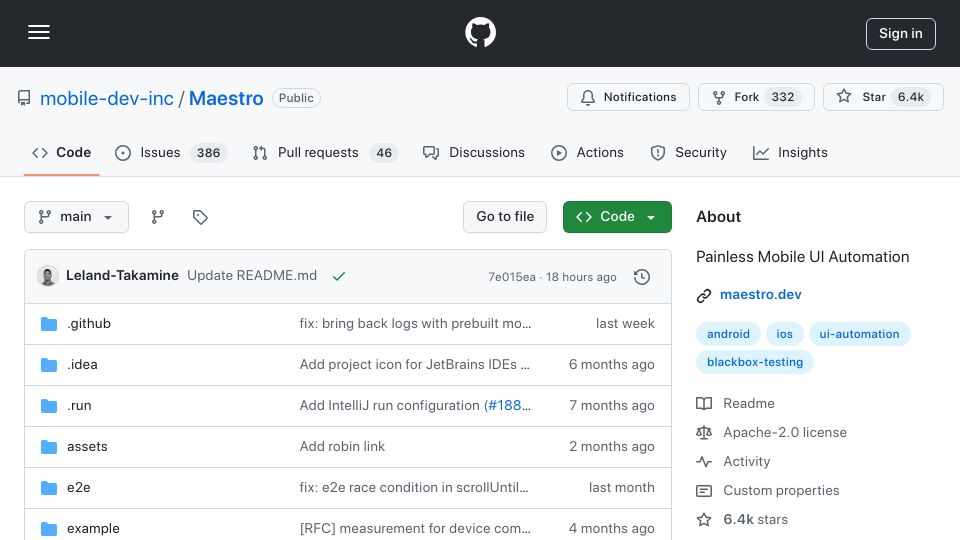Viewport: 960px width, 540px height.
Task: Select the ui-automation topic tag
Action: pyautogui.click(x=859, y=334)
